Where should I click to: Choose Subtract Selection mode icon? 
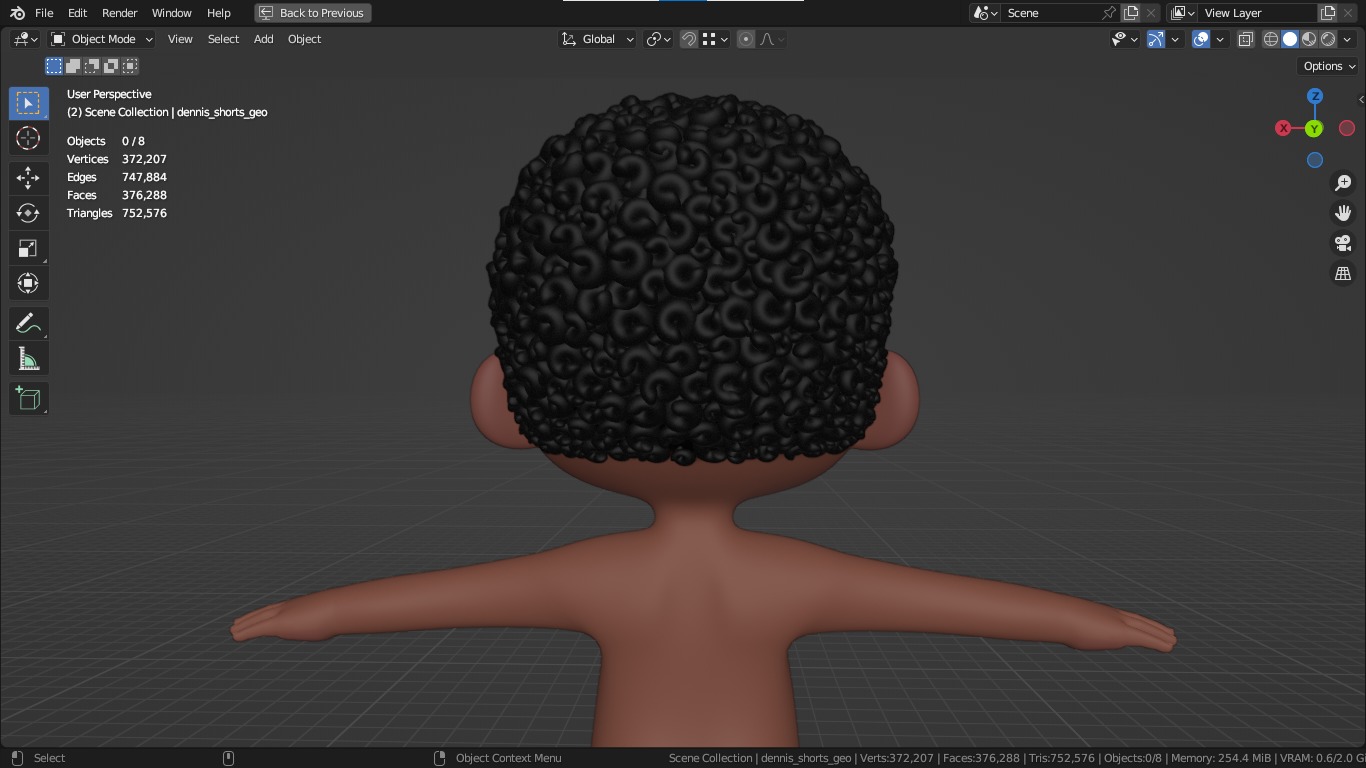[92, 66]
